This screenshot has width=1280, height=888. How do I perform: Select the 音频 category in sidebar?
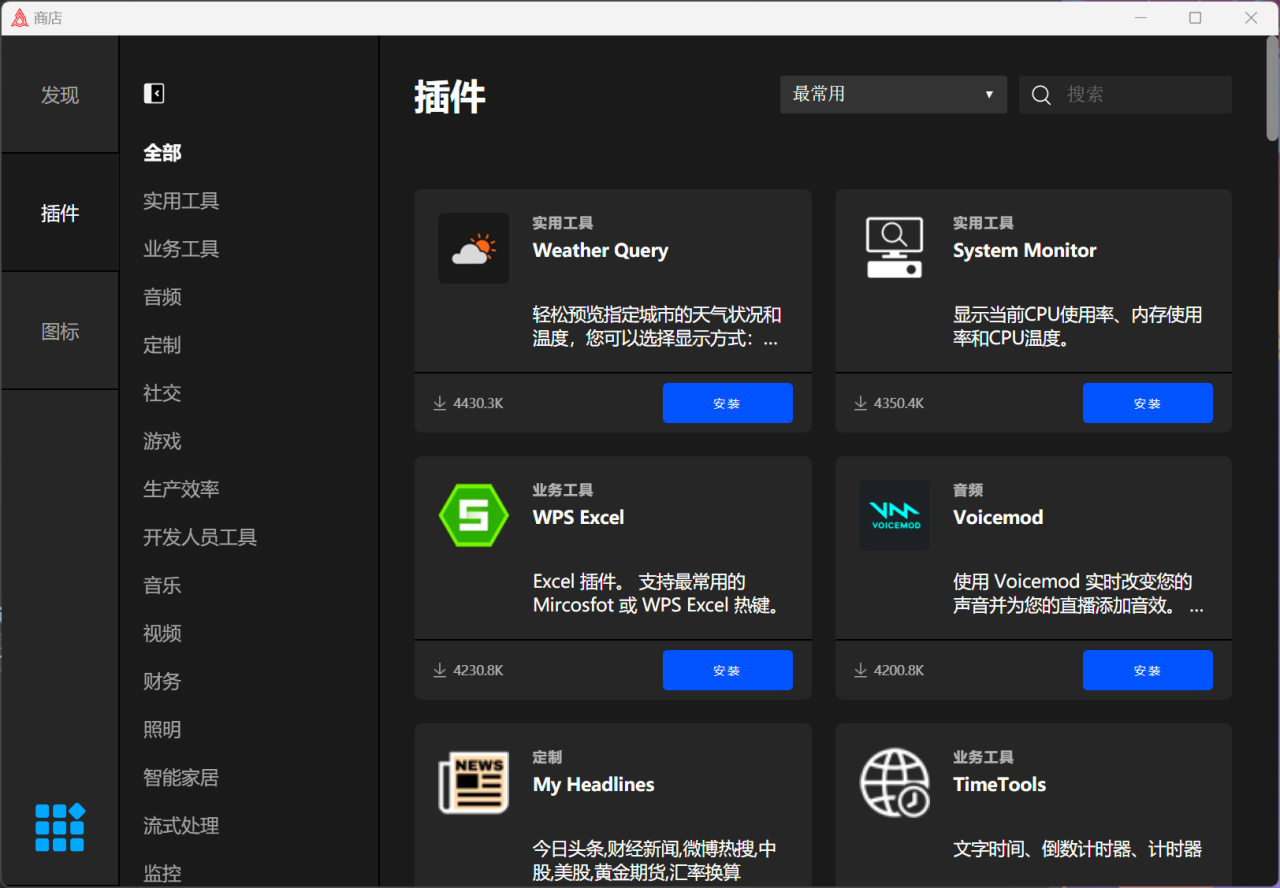(162, 296)
